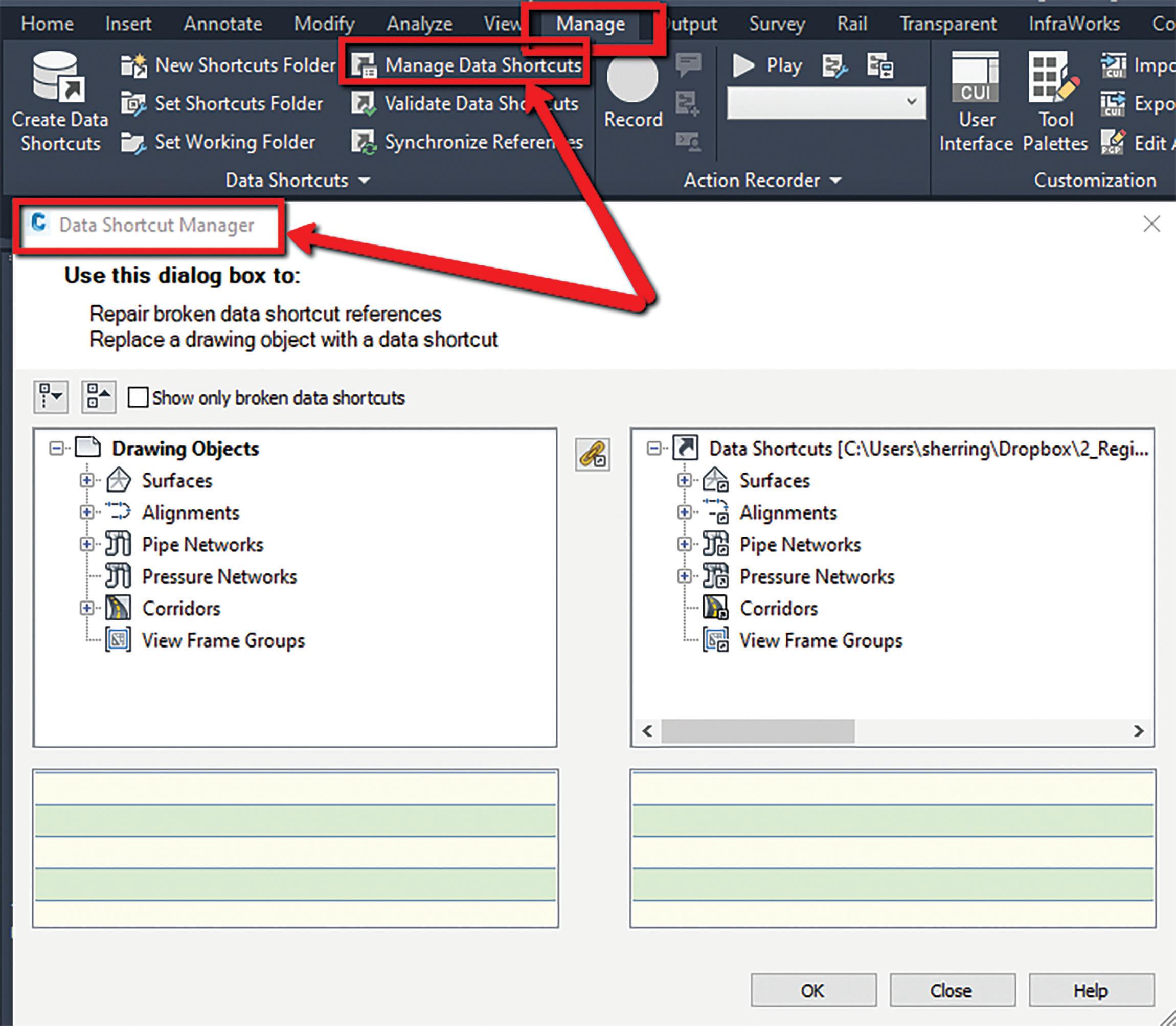Open the Analyze ribbon tab
This screenshot has width=1176, height=1026.
419,24
